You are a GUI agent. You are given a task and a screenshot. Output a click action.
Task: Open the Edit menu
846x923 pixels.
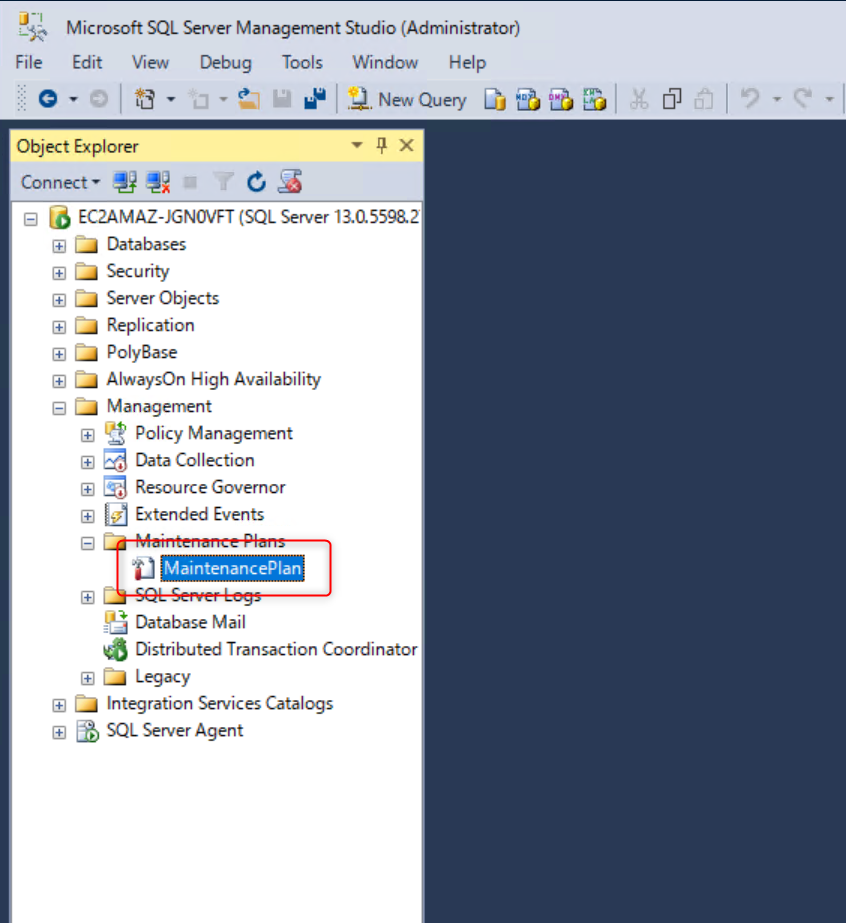click(x=87, y=62)
